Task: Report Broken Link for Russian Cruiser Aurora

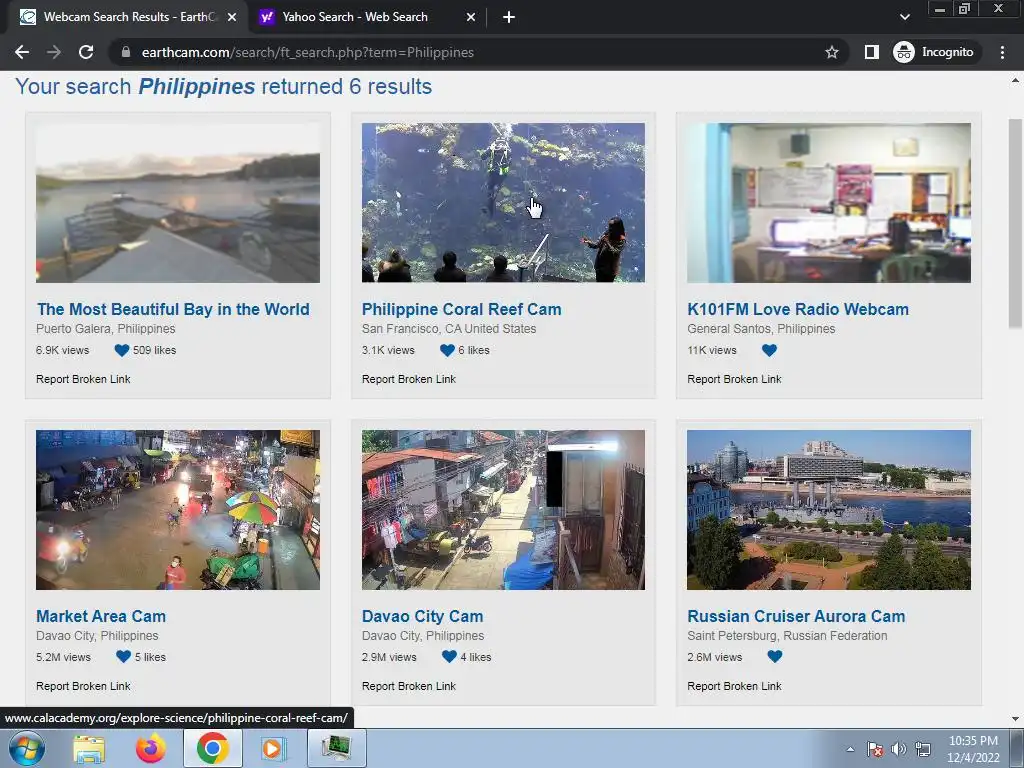Action: (x=734, y=686)
